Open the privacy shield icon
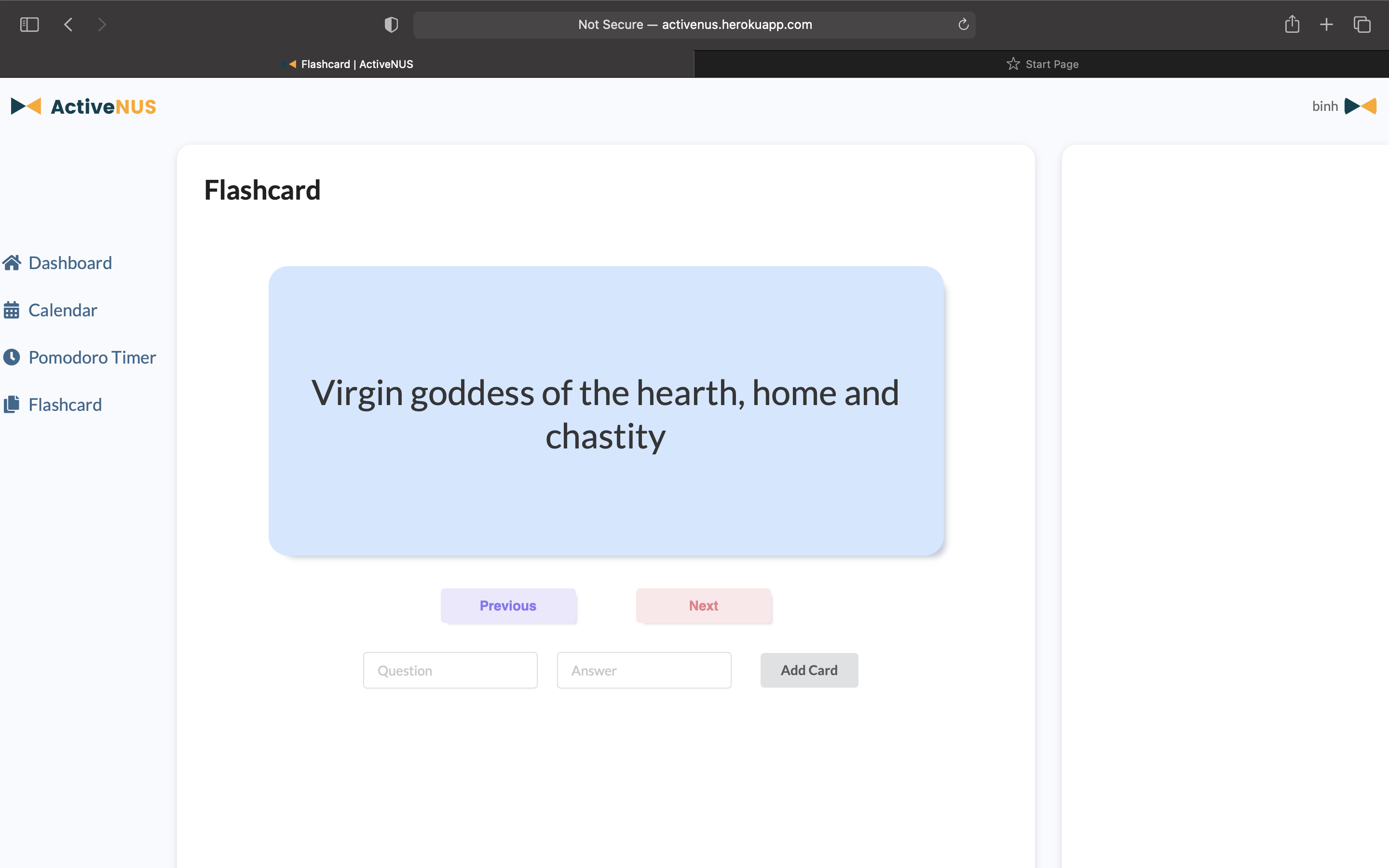 tap(391, 25)
